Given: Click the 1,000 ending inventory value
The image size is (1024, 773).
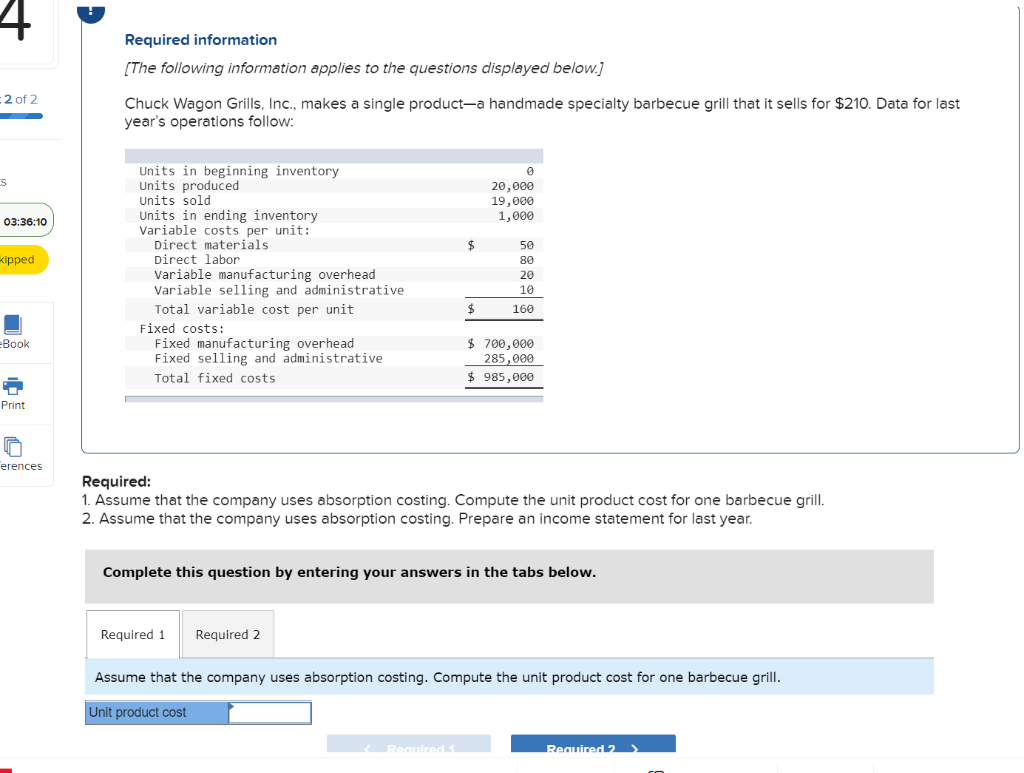Looking at the screenshot, I should 515,215.
